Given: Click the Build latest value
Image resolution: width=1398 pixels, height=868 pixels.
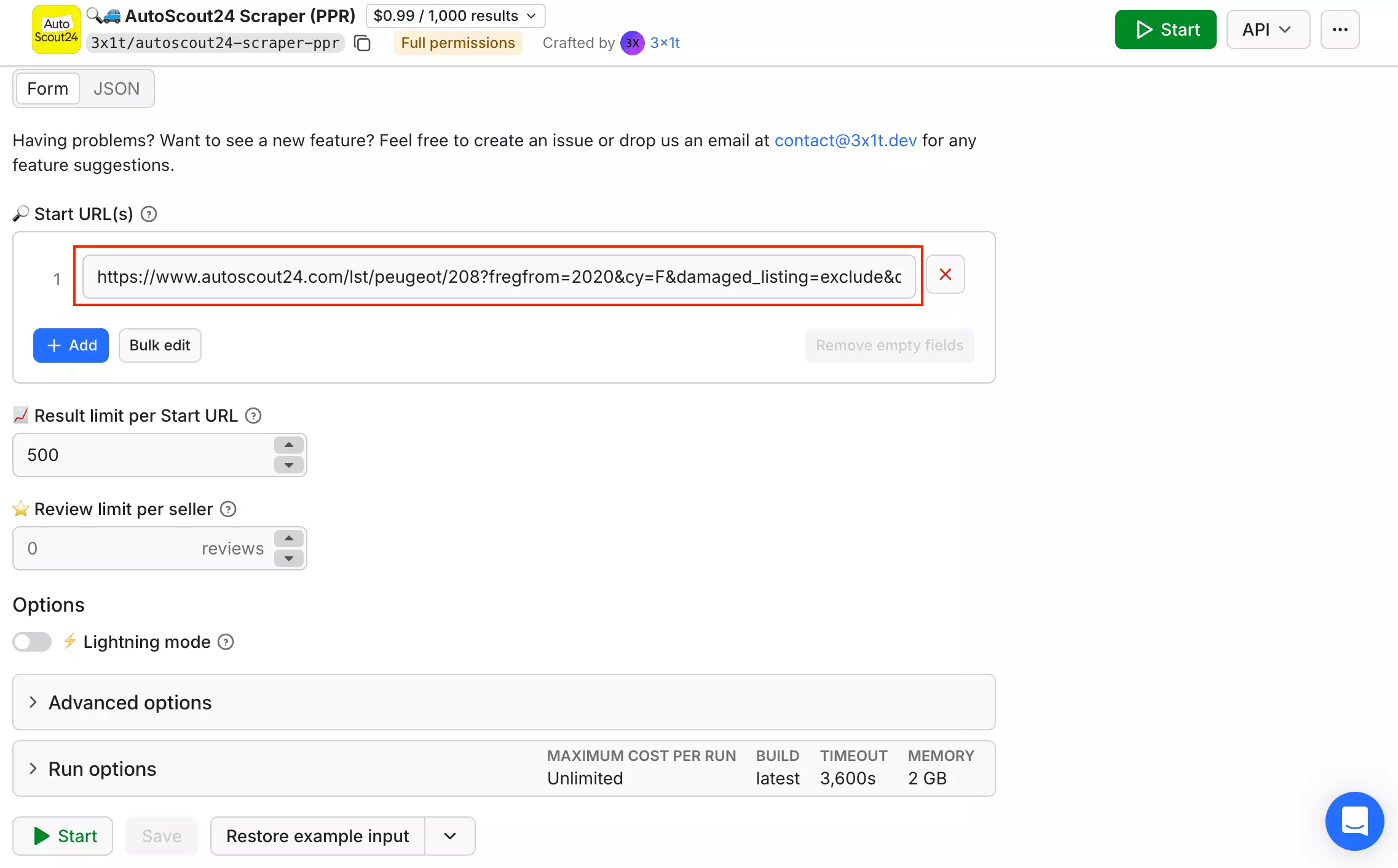Looking at the screenshot, I should (x=778, y=778).
